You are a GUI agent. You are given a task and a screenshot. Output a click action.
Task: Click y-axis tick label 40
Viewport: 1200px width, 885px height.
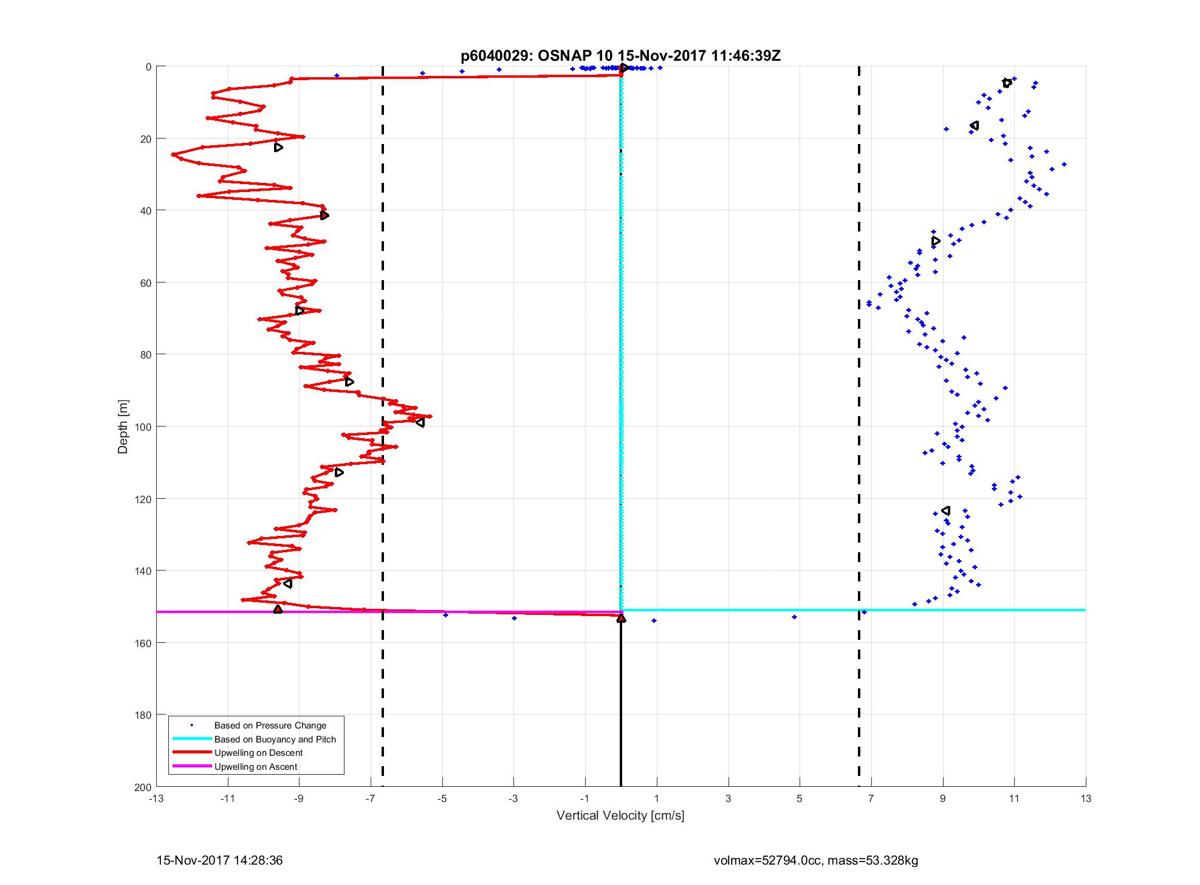[144, 211]
